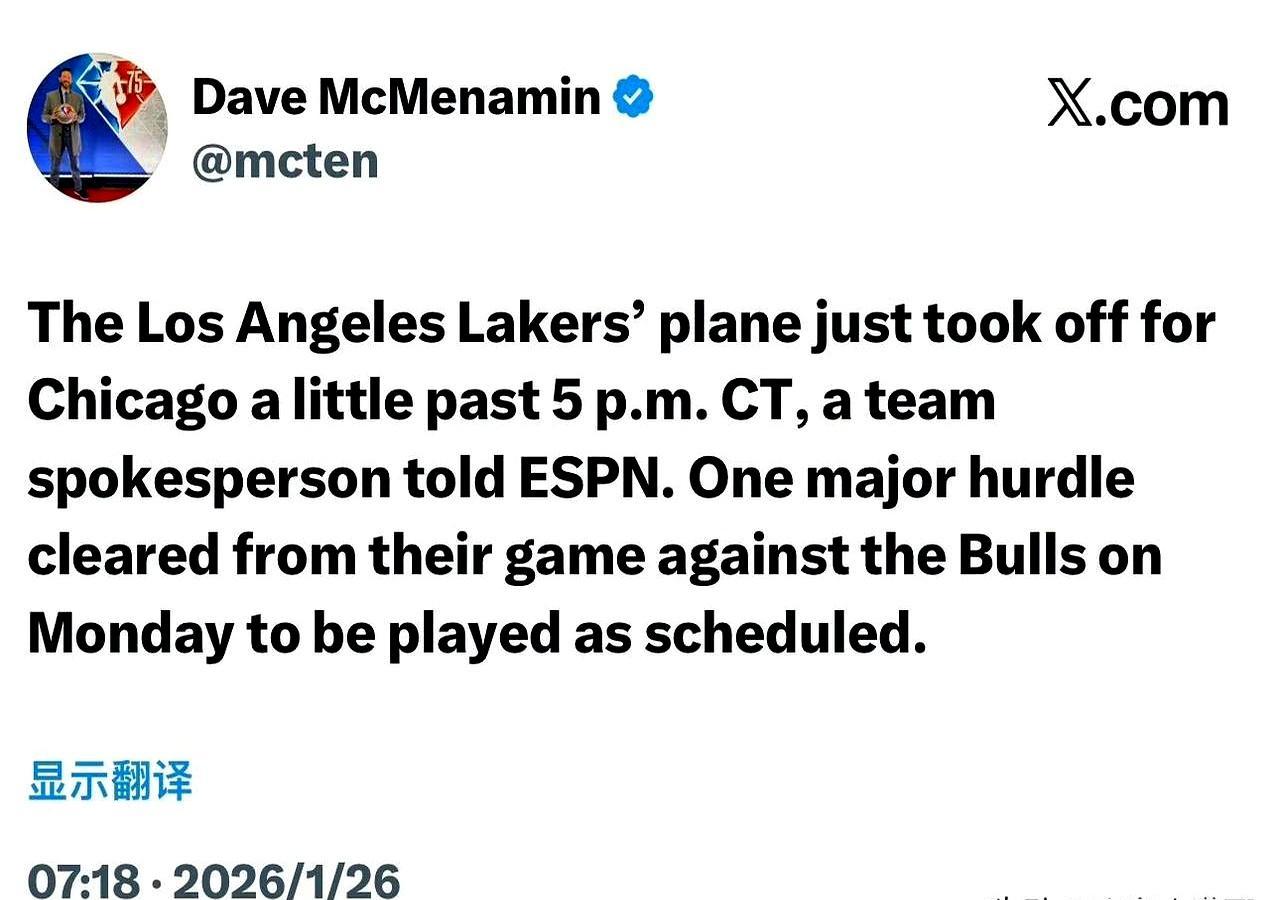Click the cut-off watermark text at bottom right
This screenshot has height=900, width=1280.
1120,893
